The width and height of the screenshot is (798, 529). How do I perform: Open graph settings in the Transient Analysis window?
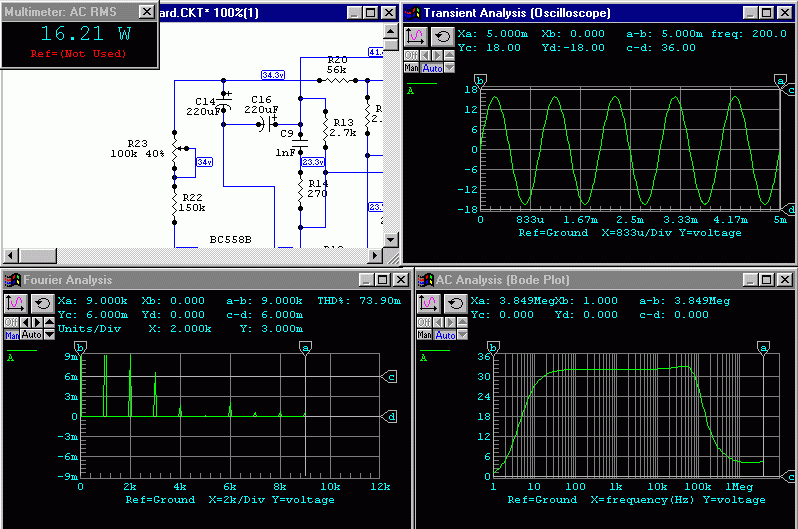pyautogui.click(x=415, y=36)
